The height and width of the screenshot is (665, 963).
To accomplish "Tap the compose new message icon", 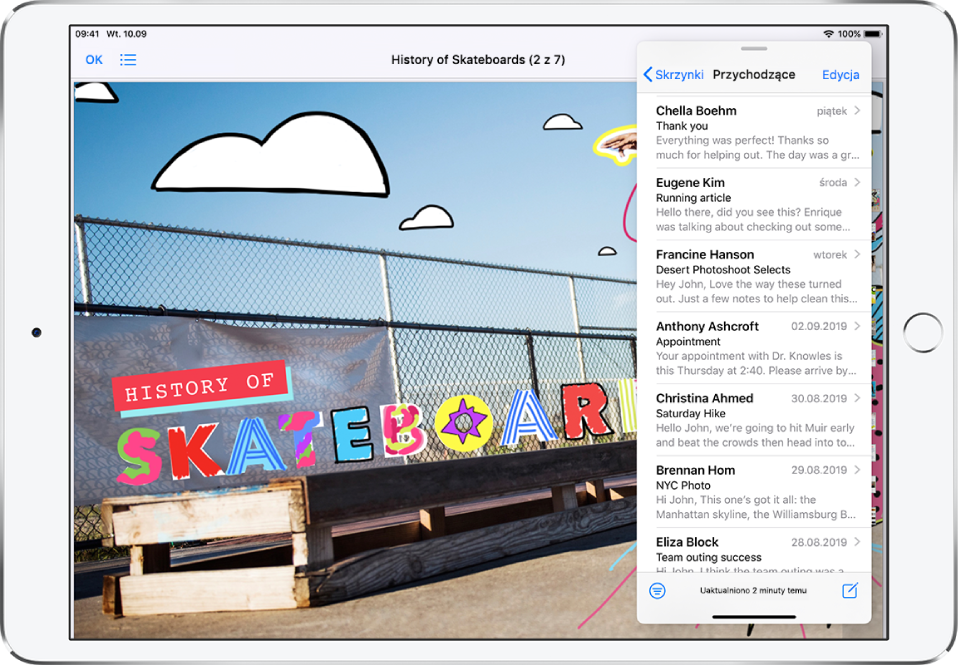I will click(849, 591).
